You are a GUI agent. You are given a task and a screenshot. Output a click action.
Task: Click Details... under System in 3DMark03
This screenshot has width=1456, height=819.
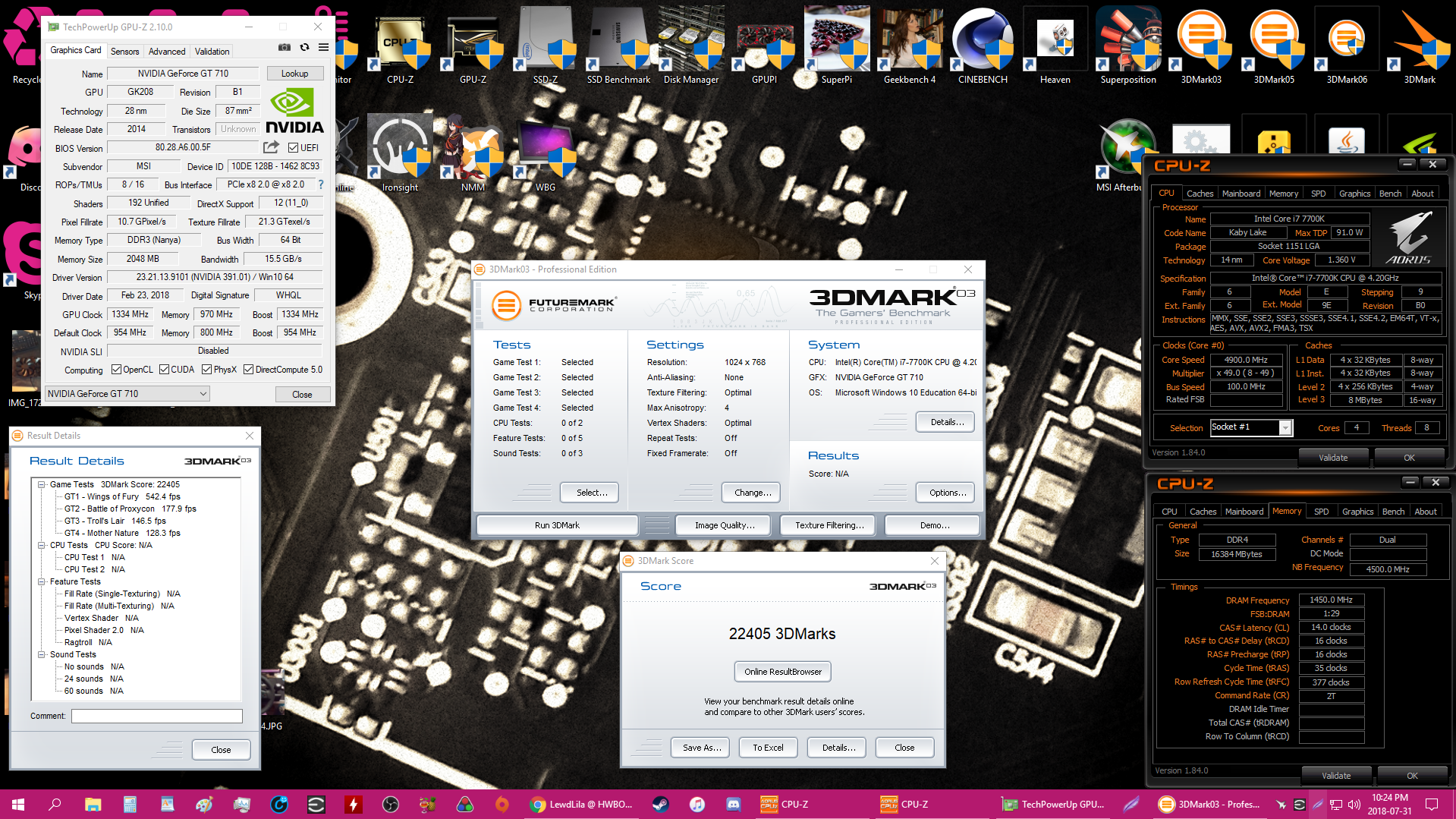[x=945, y=422]
